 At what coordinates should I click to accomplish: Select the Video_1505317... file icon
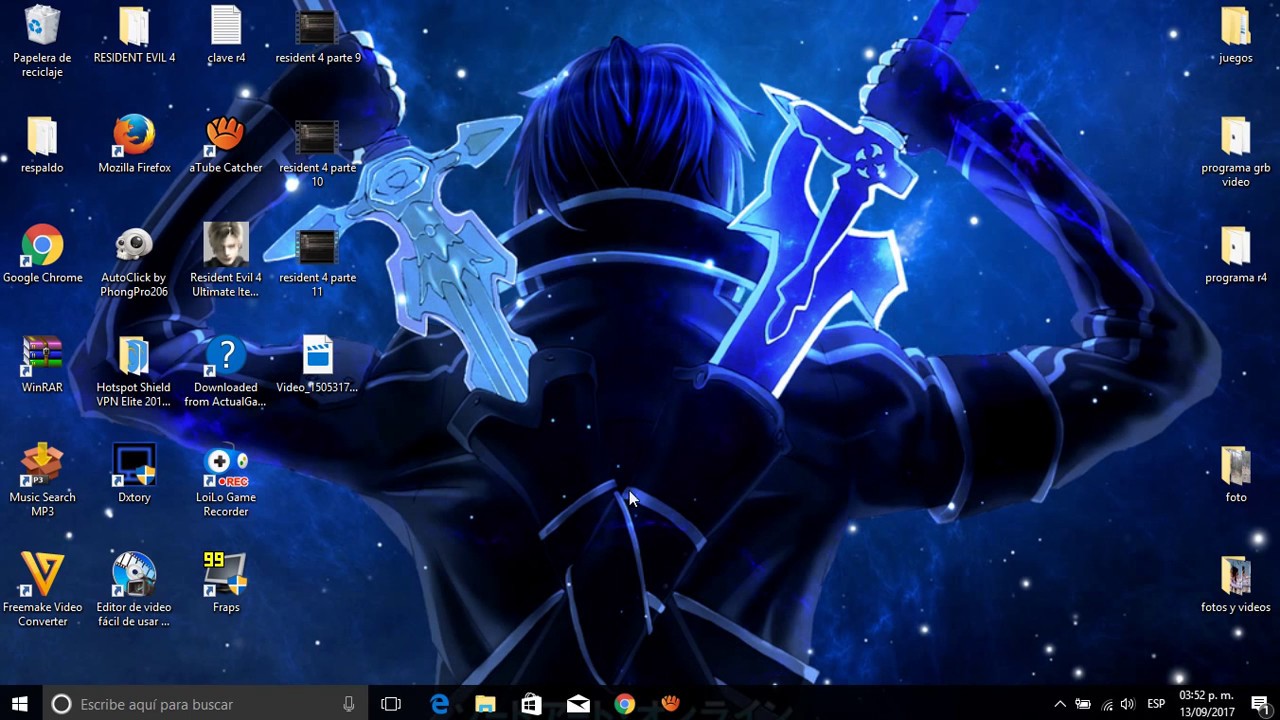pyautogui.click(x=318, y=365)
